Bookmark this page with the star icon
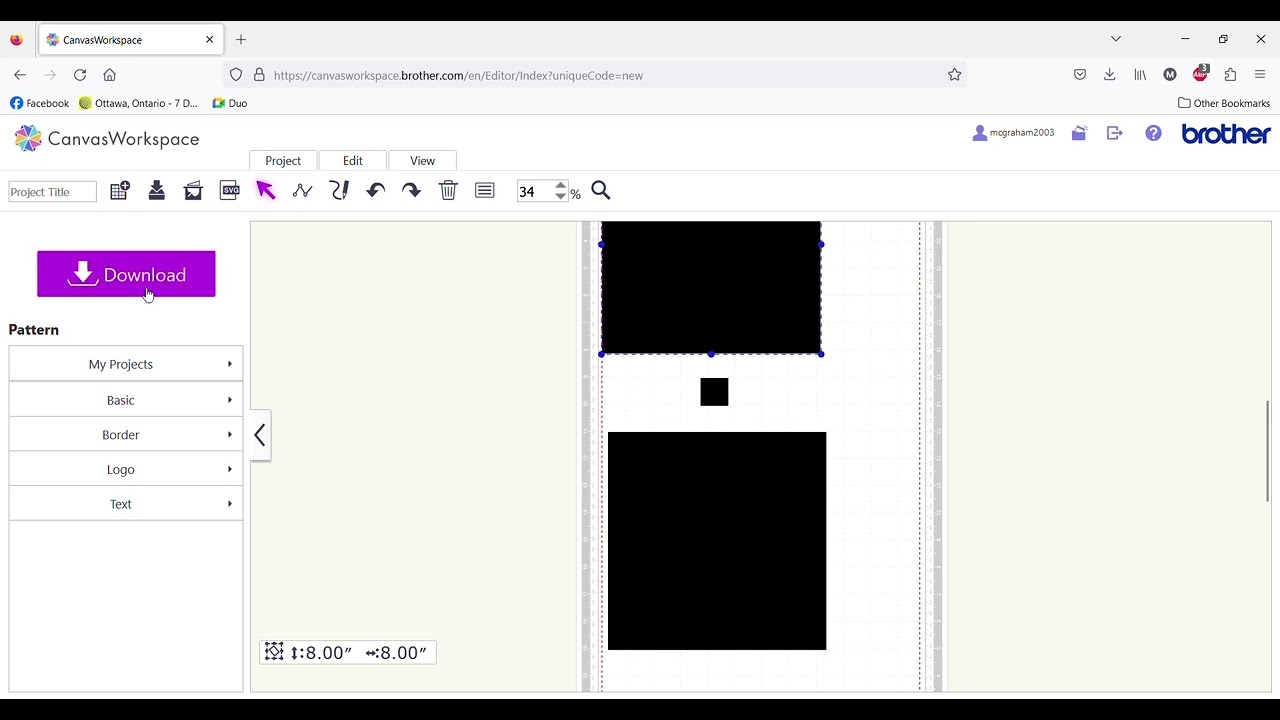This screenshot has height=720, width=1280. click(x=954, y=75)
